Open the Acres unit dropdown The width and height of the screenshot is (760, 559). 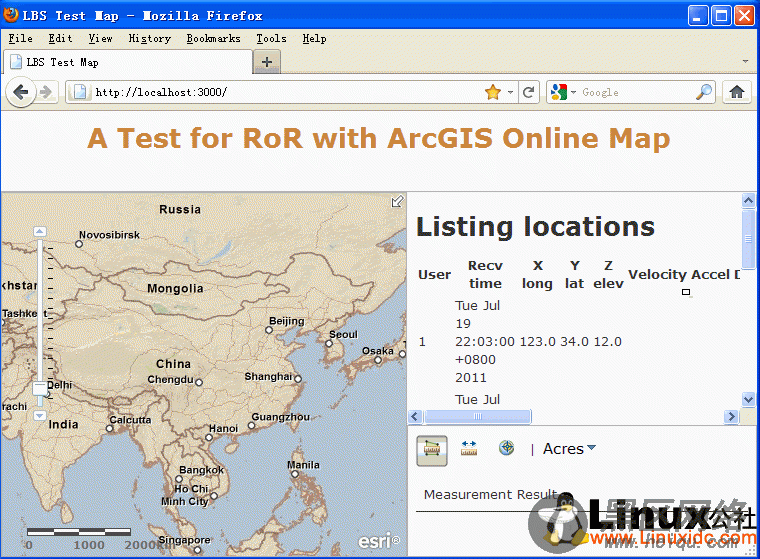point(569,449)
